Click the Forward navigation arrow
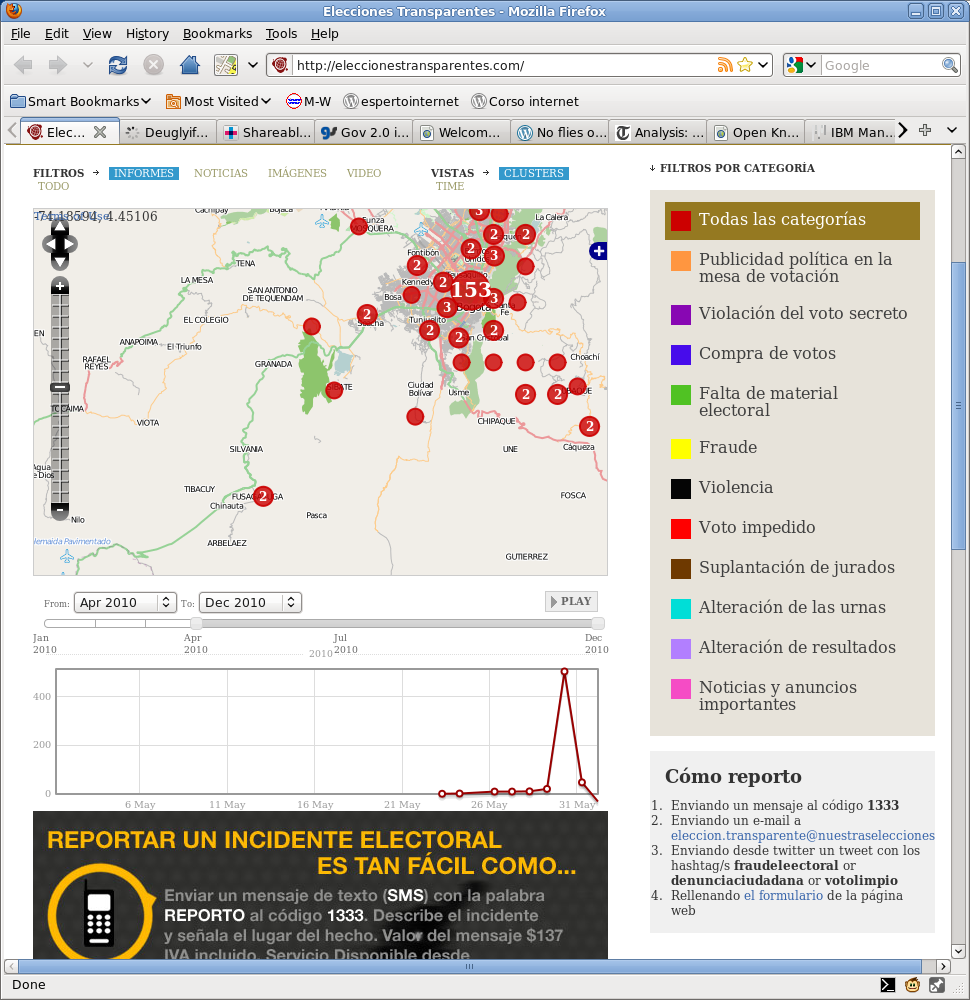The width and height of the screenshot is (970, 1000). pyautogui.click(x=57, y=65)
